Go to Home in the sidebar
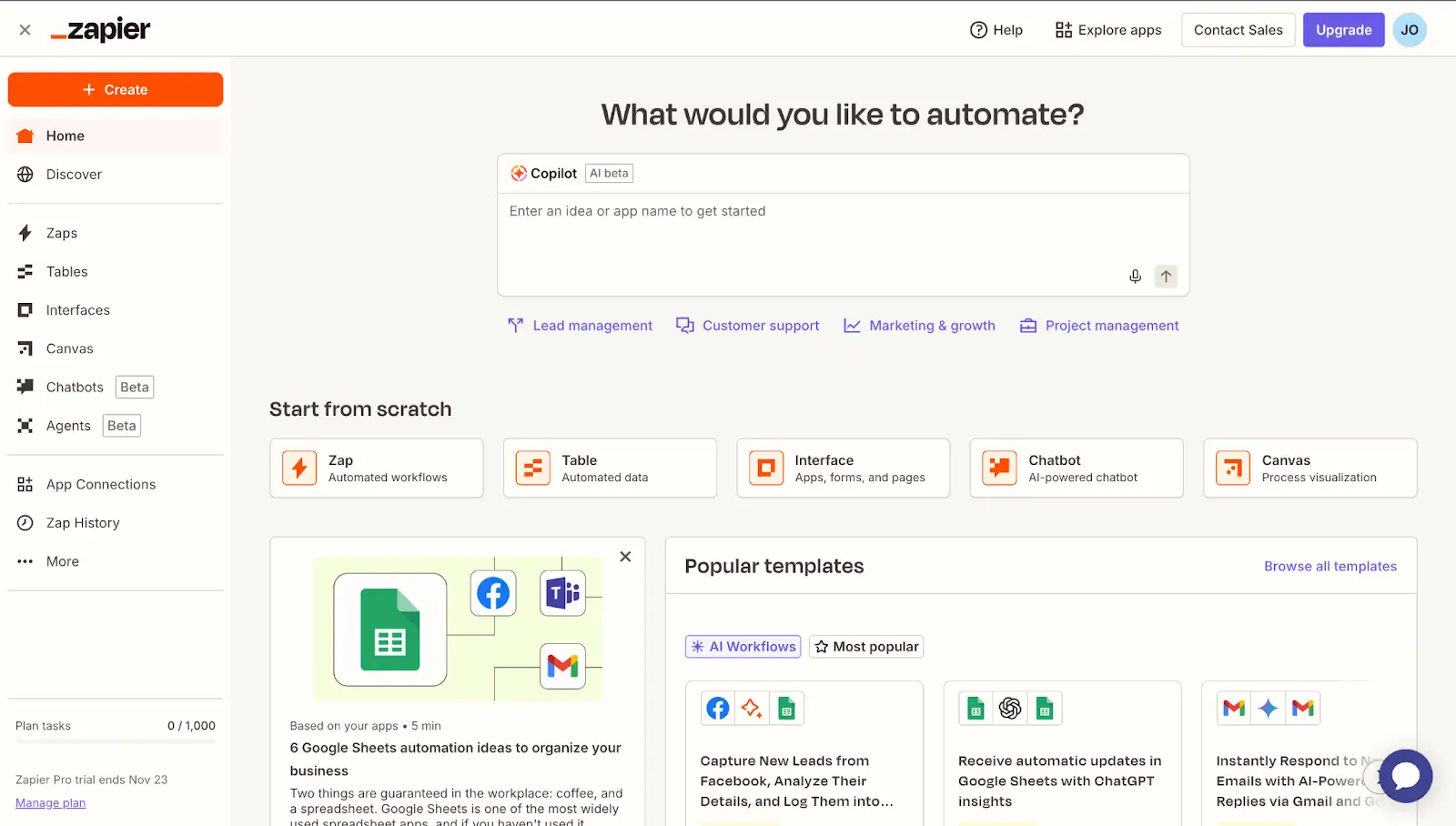1456x826 pixels. pyautogui.click(x=64, y=136)
